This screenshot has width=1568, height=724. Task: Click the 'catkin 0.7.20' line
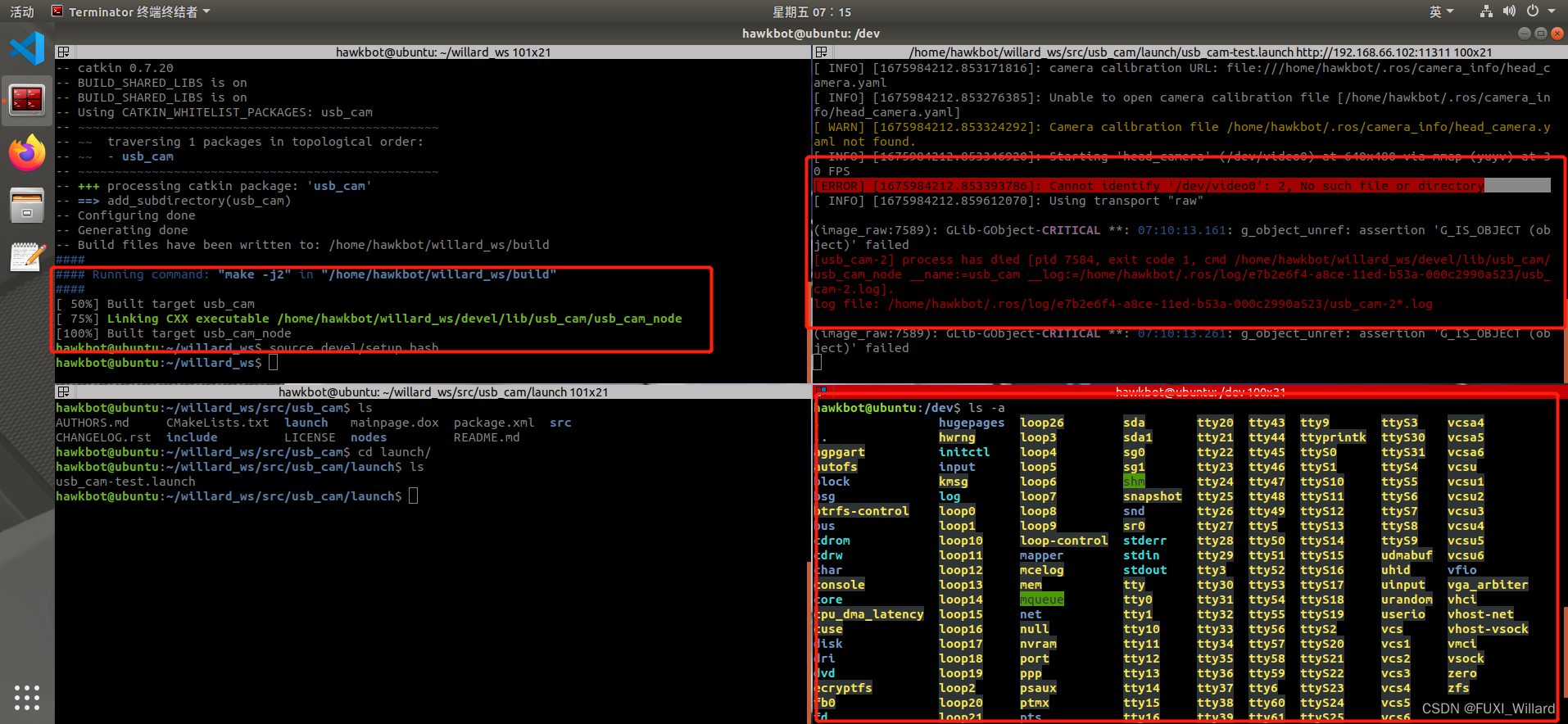pos(115,68)
